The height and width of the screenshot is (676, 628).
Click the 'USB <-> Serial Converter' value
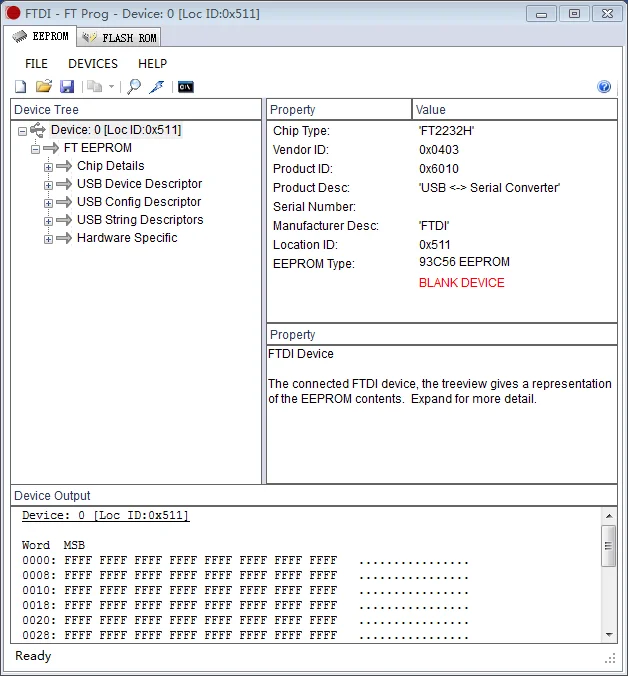tap(489, 188)
